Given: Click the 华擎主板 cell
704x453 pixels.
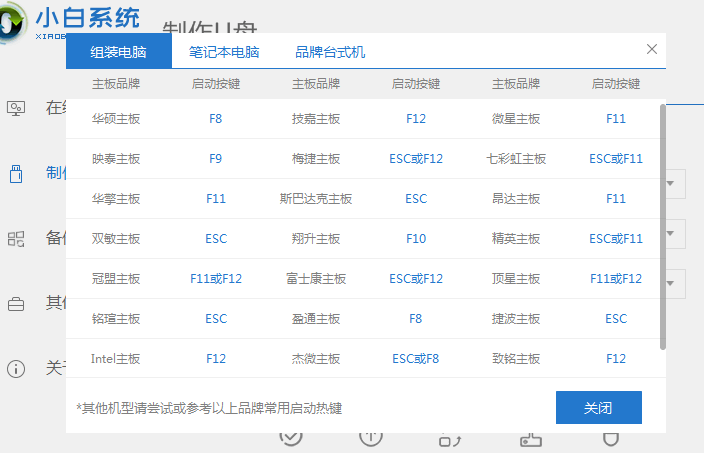Looking at the screenshot, I should [x=116, y=199].
